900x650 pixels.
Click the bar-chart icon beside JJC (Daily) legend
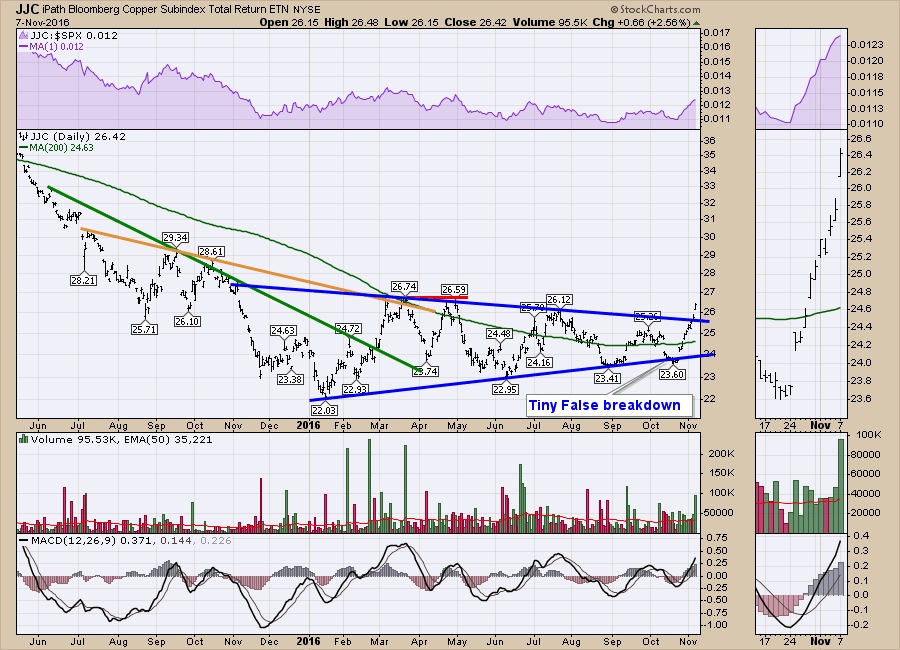(x=24, y=137)
